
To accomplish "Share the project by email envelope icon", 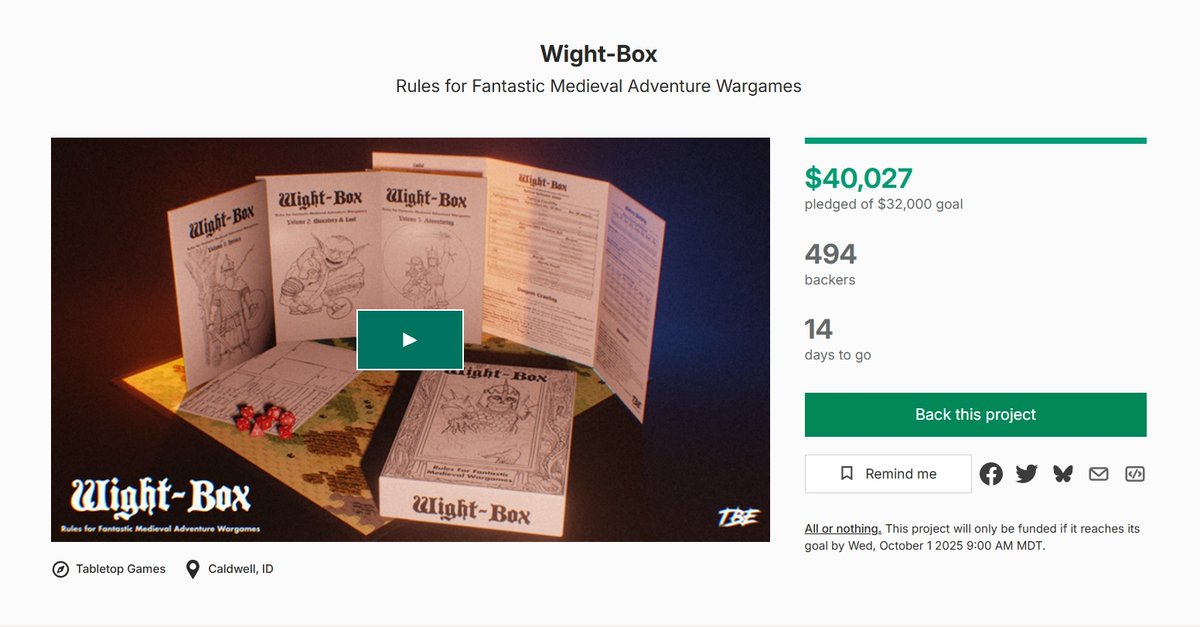I will pos(1099,474).
